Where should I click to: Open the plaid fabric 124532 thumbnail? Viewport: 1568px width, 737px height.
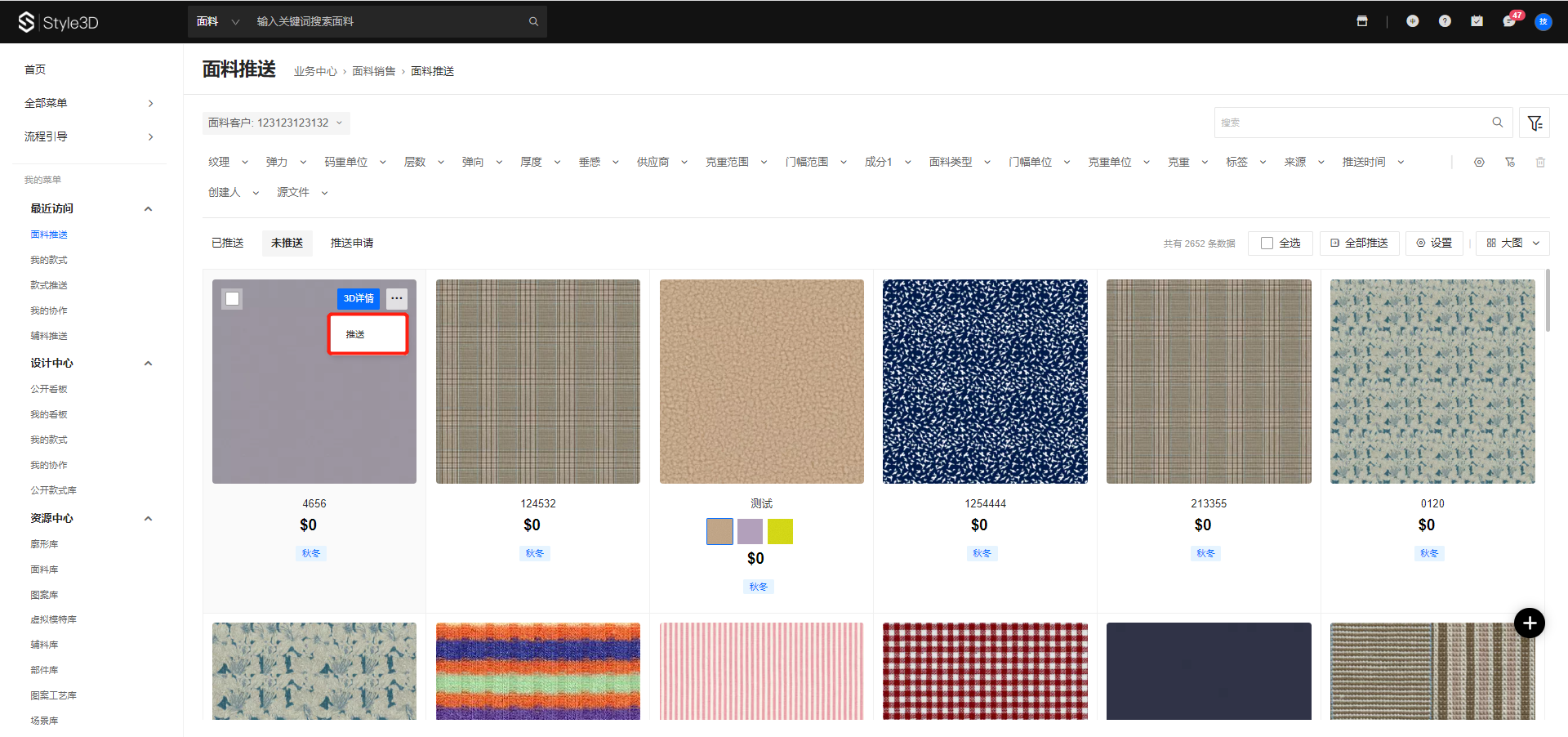[538, 382]
